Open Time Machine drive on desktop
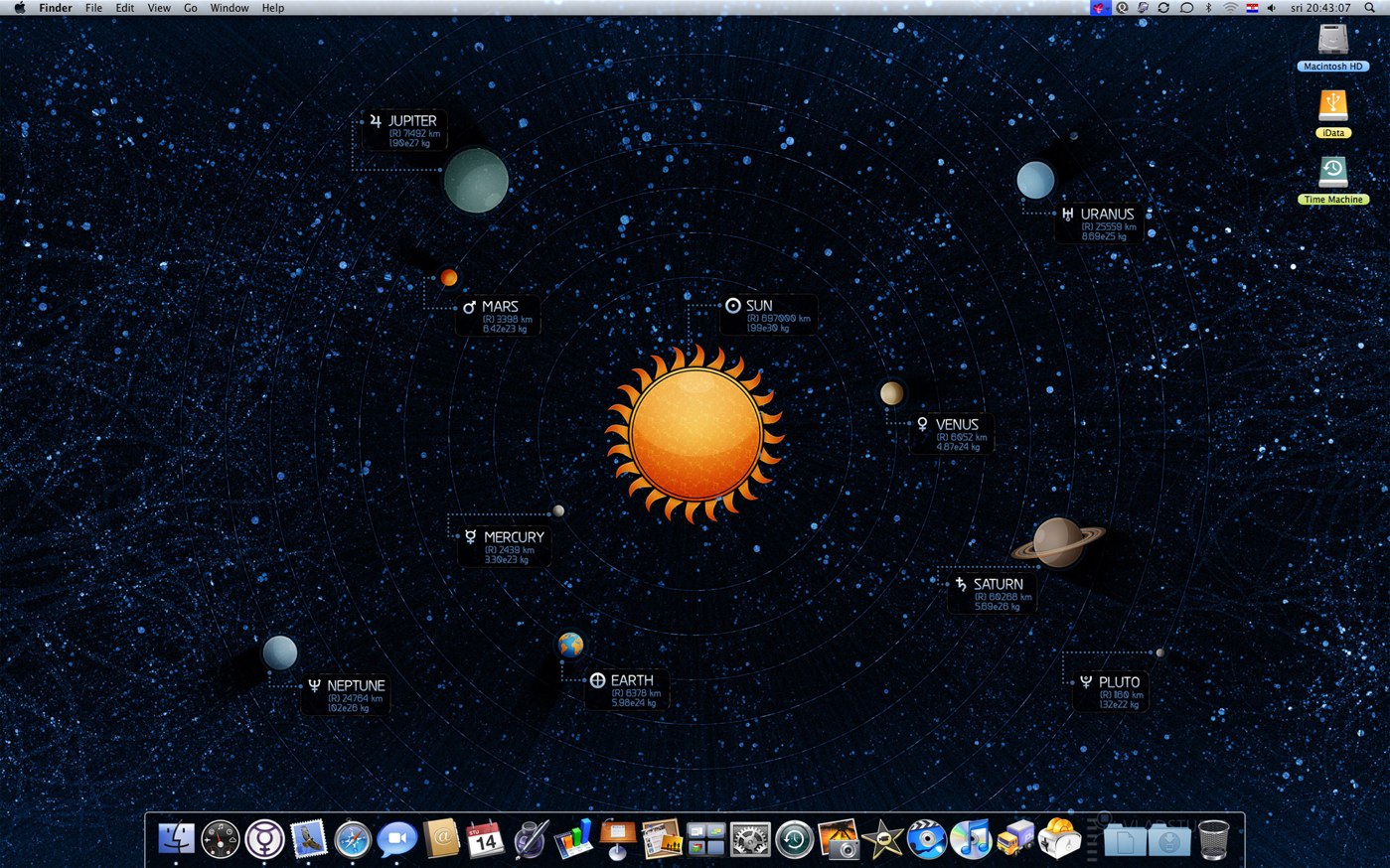The image size is (1390, 868). point(1332,180)
